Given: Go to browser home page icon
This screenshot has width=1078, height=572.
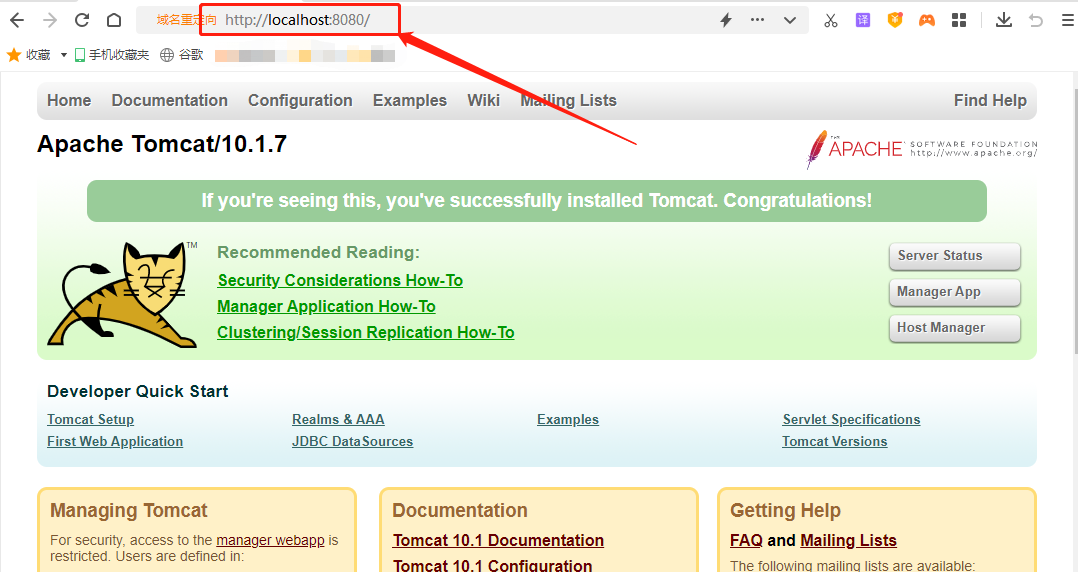Looking at the screenshot, I should click(x=114, y=20).
